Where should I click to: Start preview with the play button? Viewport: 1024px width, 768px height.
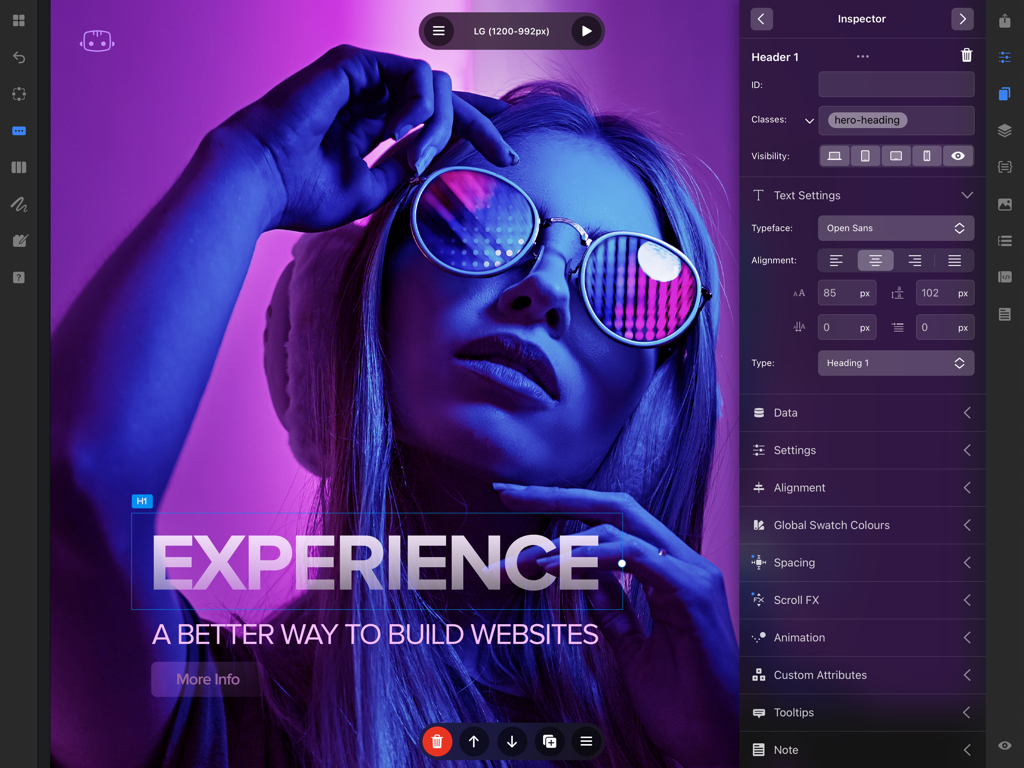pos(586,31)
